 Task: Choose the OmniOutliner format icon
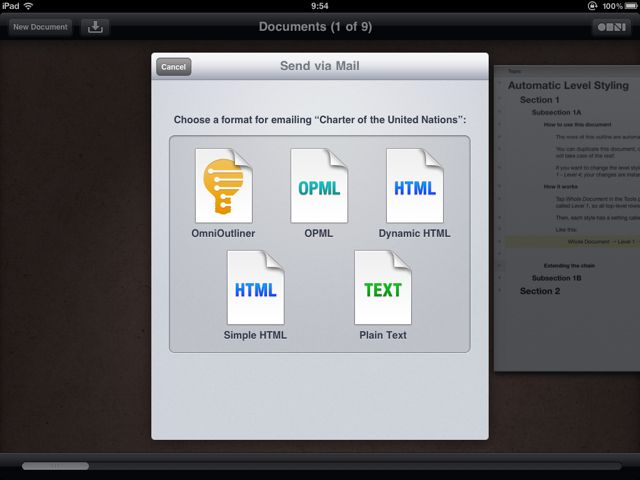224,186
